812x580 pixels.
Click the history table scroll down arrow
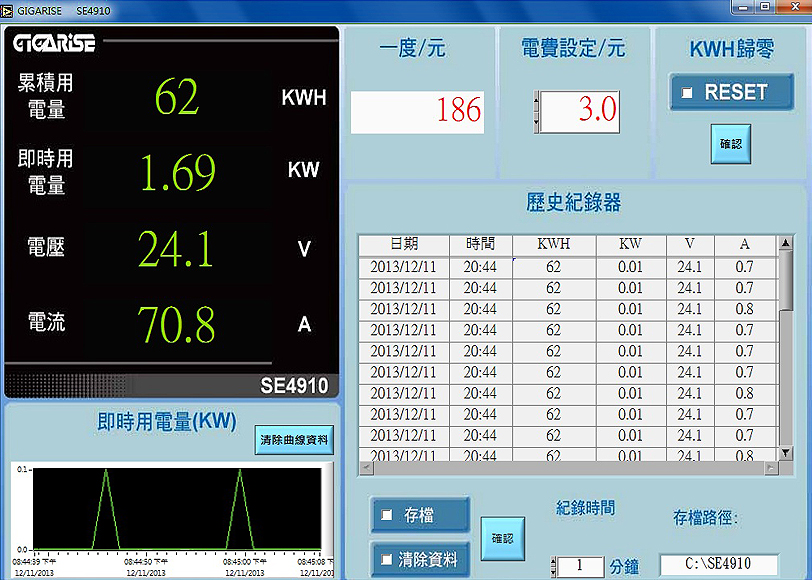(x=786, y=453)
